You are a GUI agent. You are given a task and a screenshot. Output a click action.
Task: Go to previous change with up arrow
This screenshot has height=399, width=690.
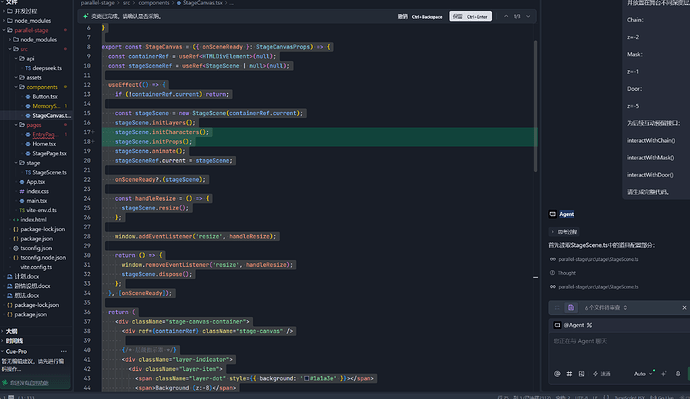pos(506,16)
